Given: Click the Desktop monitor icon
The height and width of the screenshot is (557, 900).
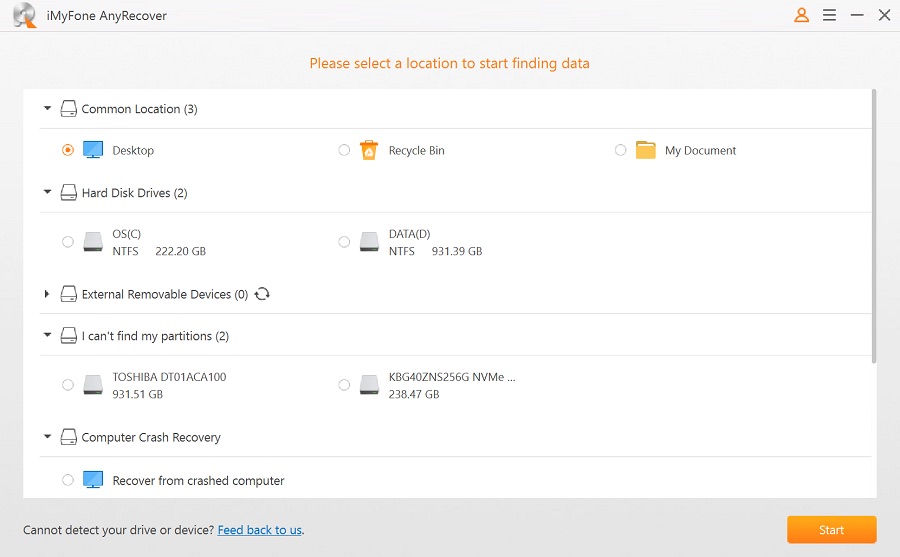Looking at the screenshot, I should tap(93, 150).
